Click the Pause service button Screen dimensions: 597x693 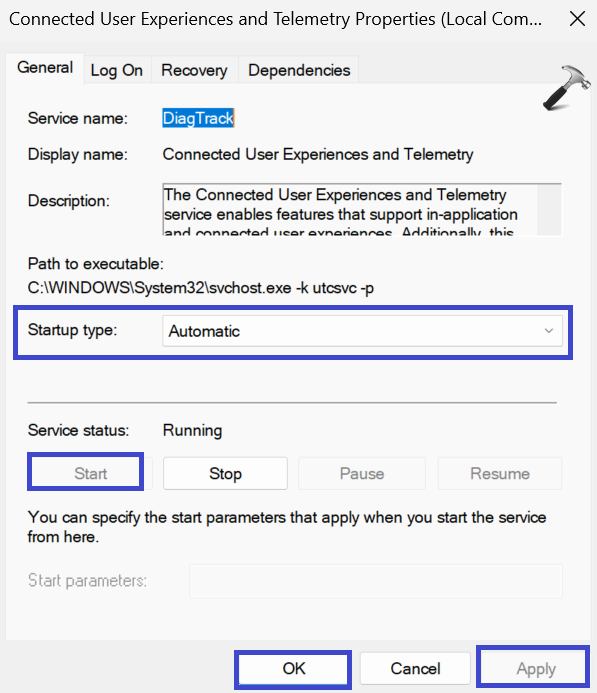pyautogui.click(x=362, y=473)
